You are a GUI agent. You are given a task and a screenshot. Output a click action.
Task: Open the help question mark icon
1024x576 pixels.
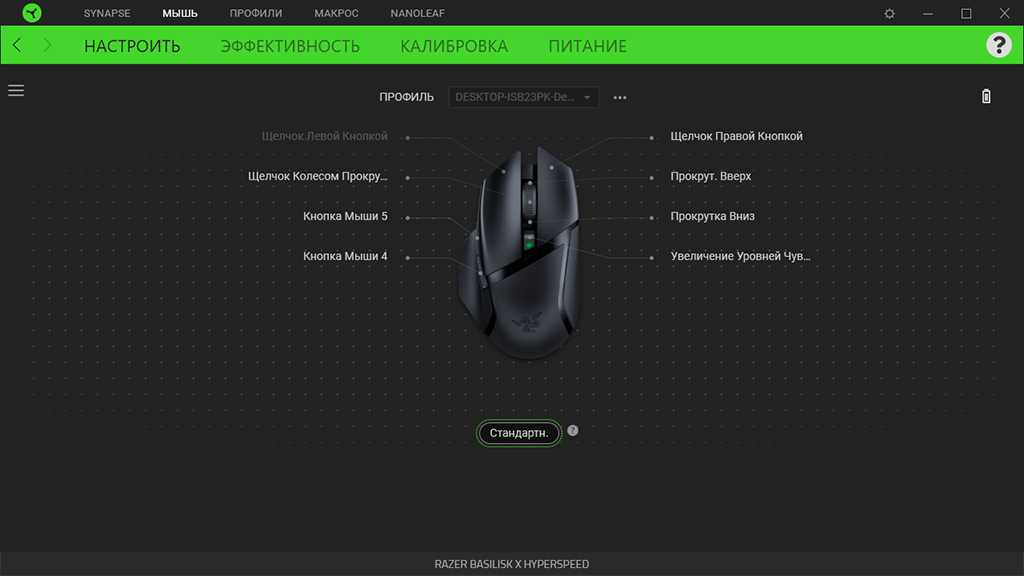(999, 45)
